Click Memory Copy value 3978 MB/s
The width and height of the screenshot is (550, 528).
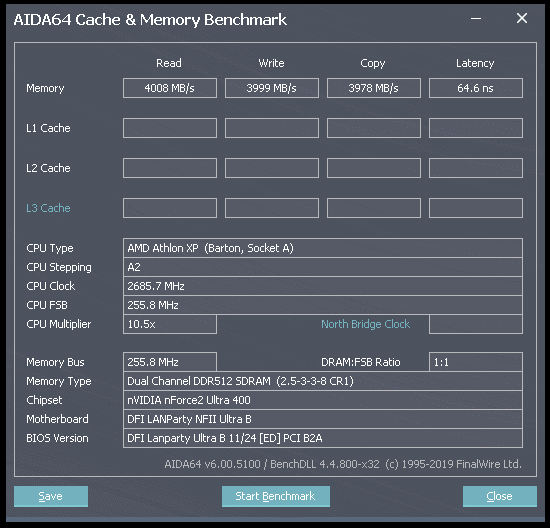coord(374,88)
